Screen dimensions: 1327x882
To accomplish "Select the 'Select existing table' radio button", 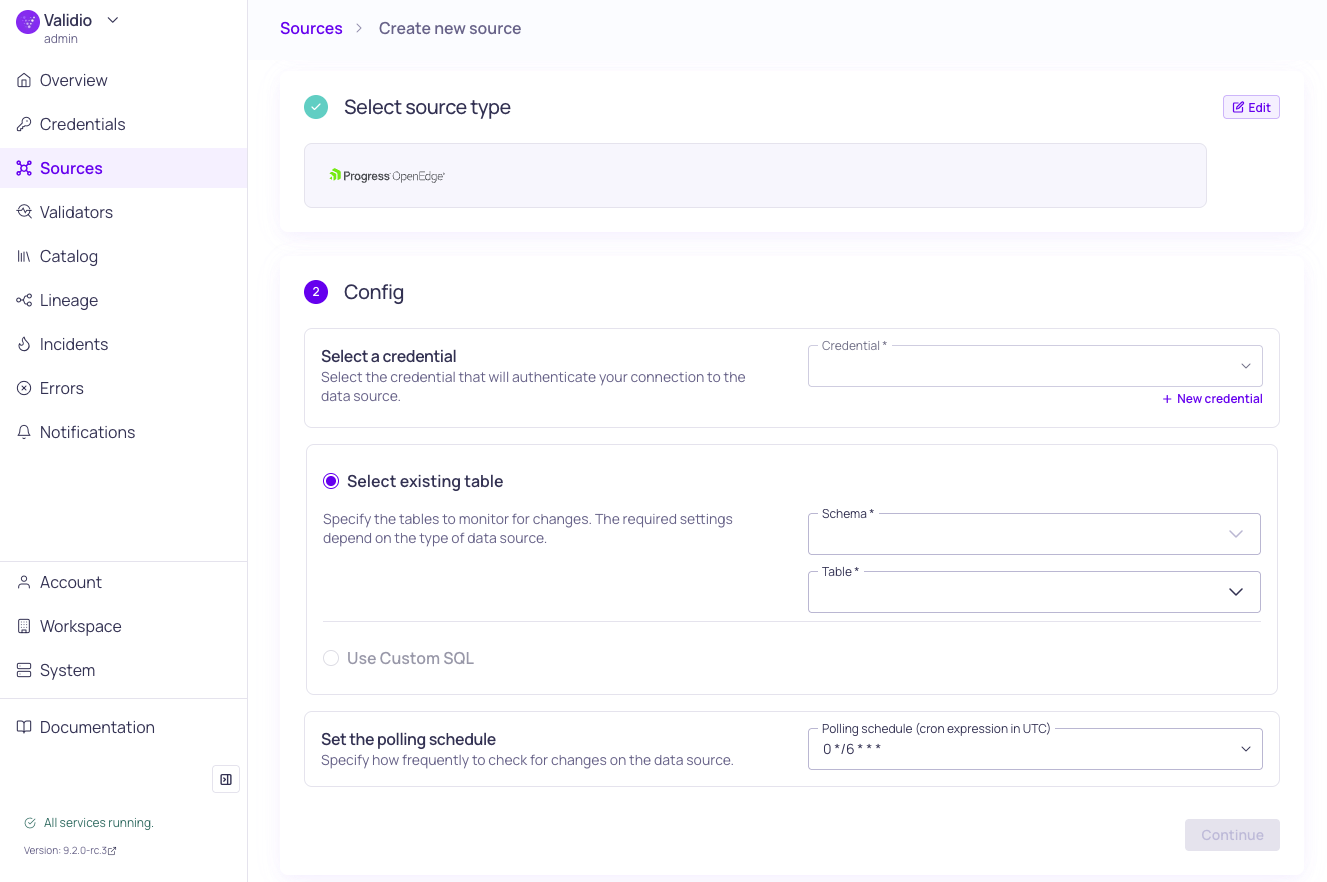I will 331,481.
